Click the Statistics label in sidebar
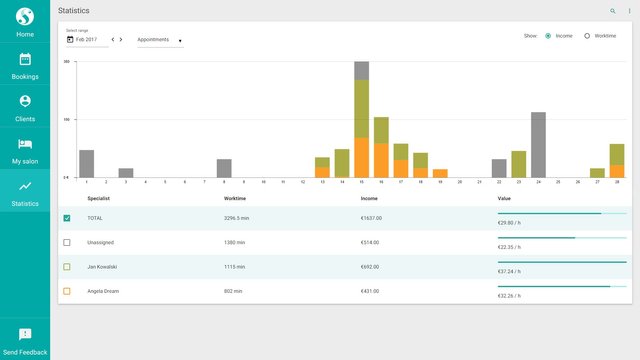Viewport: 640px width, 360px height. click(x=25, y=204)
